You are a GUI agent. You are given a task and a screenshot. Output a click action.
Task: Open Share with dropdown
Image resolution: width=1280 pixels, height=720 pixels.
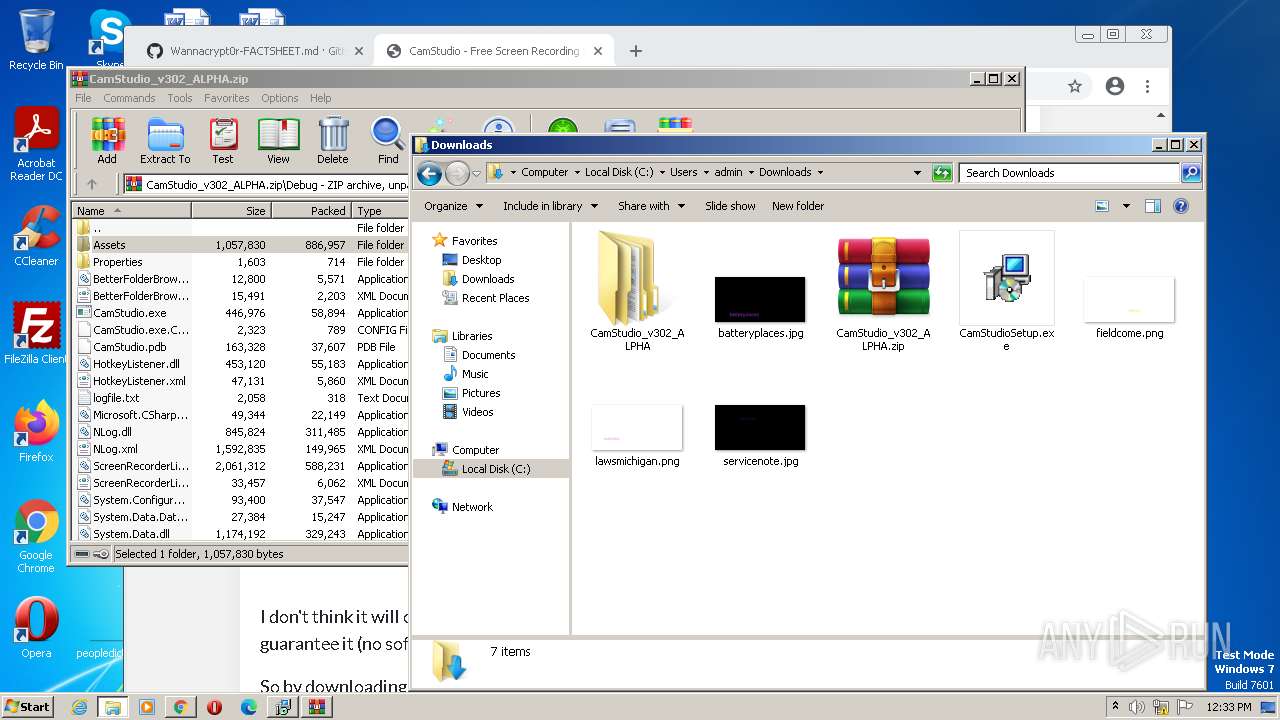tap(651, 206)
